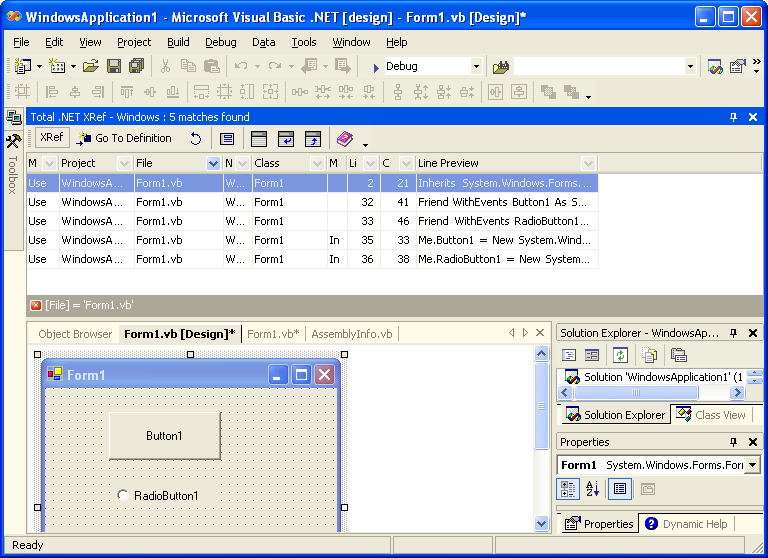768x558 pixels.
Task: Open the Tools menu
Action: click(304, 42)
